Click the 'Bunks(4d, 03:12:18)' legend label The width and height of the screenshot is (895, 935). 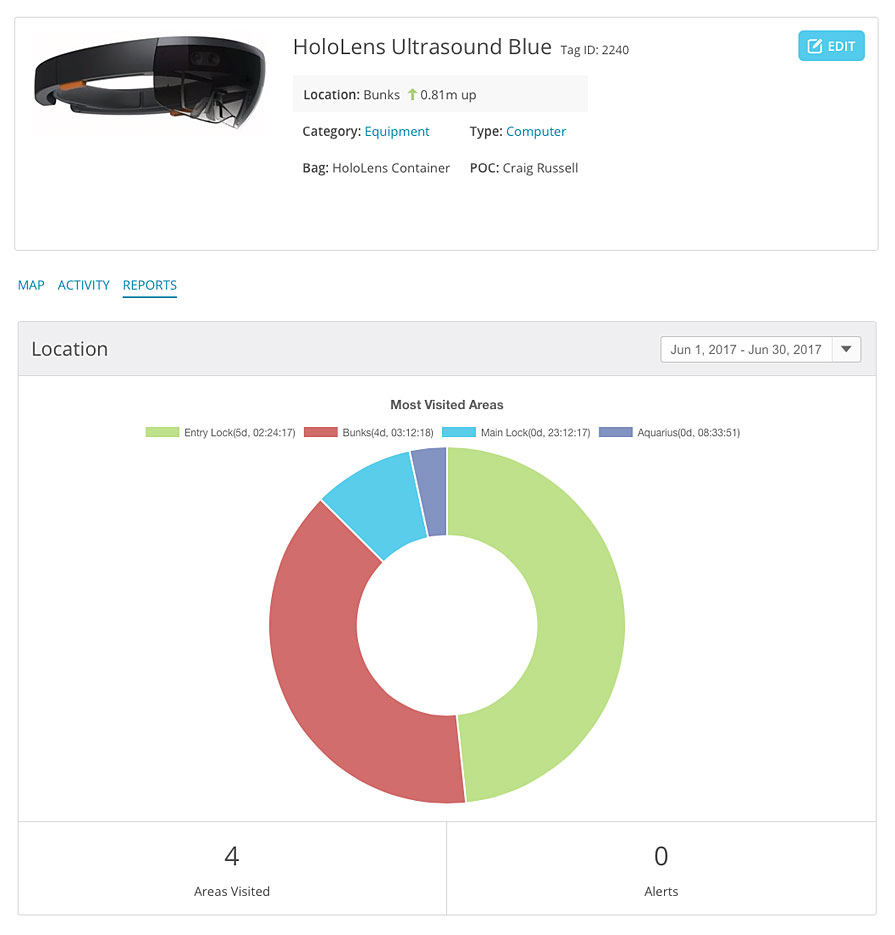(x=388, y=432)
